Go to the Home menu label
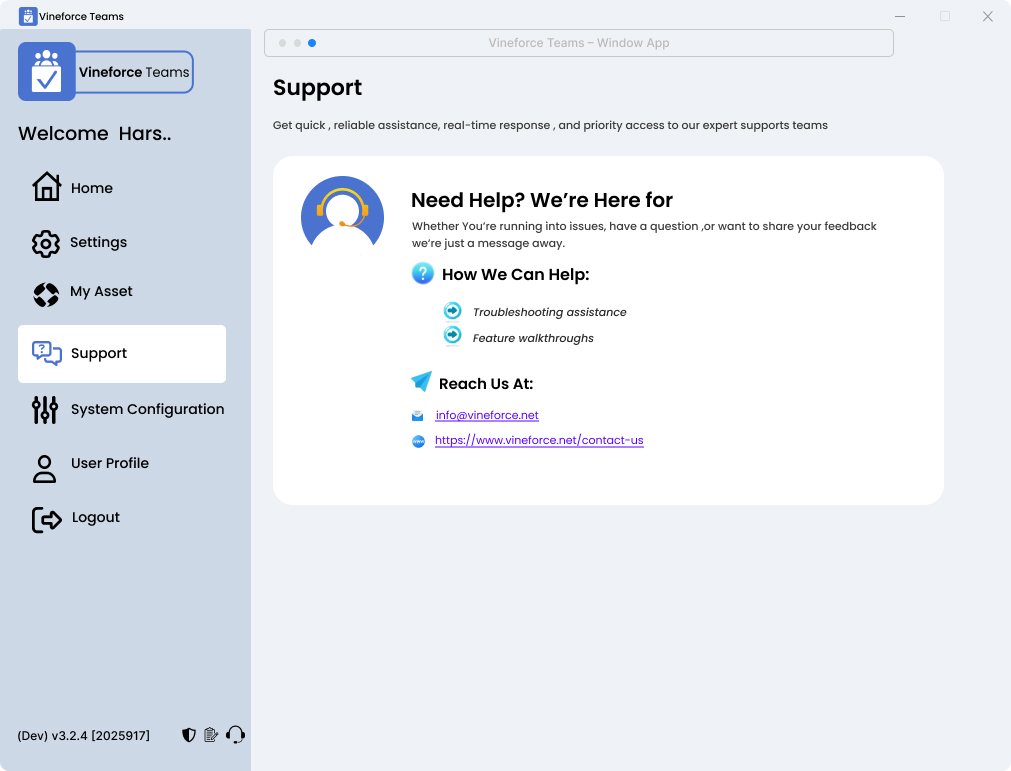This screenshot has width=1011, height=771. coord(92,188)
